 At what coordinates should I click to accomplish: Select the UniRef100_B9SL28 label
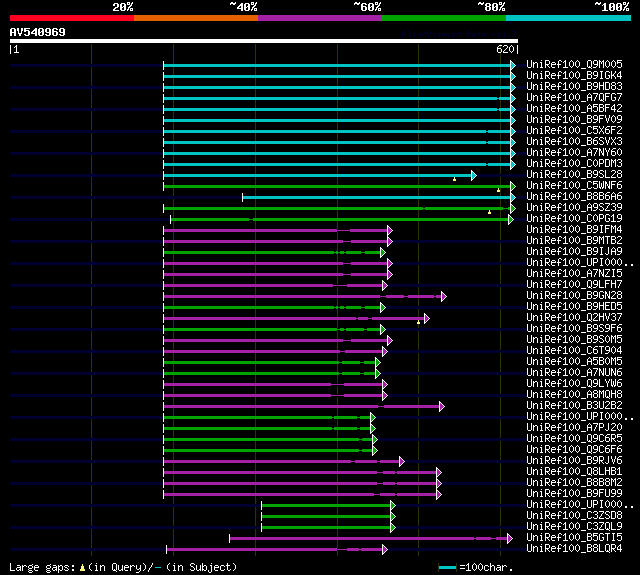click(574, 175)
